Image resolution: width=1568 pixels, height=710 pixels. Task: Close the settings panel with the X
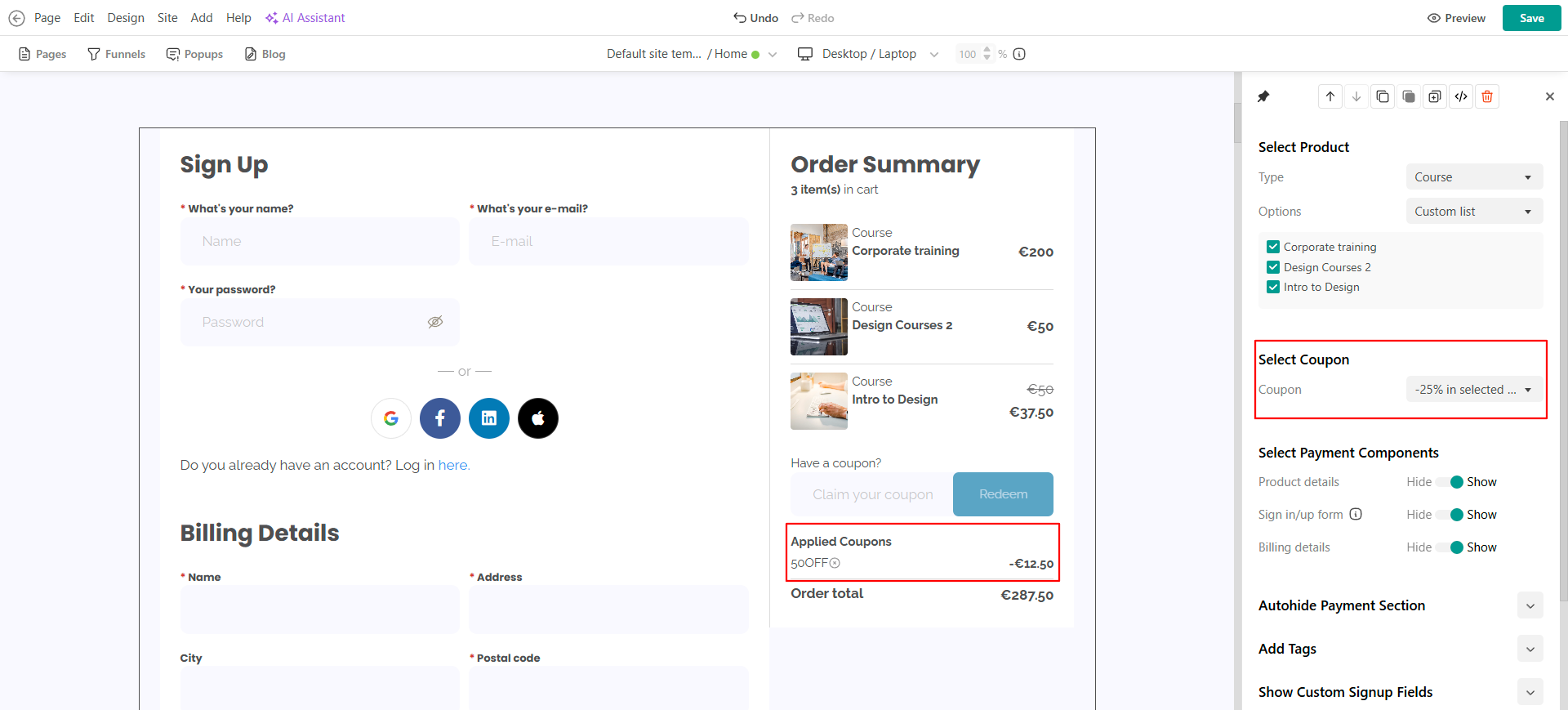pyautogui.click(x=1550, y=96)
